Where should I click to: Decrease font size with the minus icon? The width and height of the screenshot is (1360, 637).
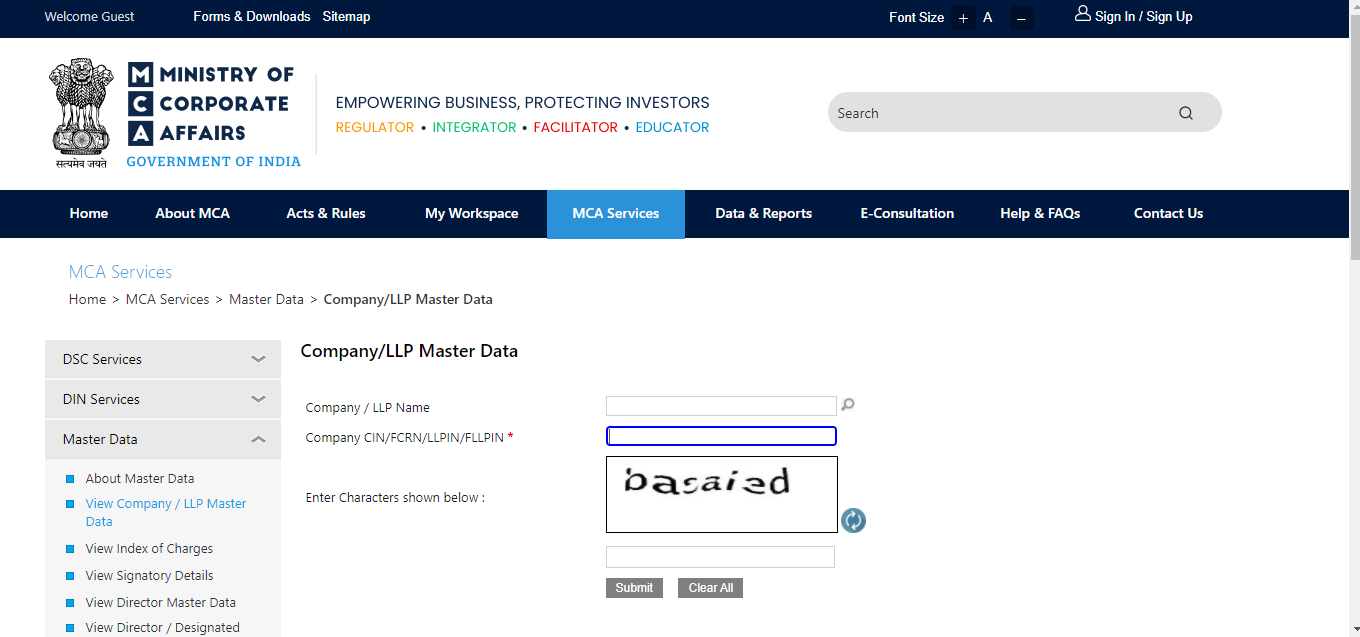coord(1021,17)
